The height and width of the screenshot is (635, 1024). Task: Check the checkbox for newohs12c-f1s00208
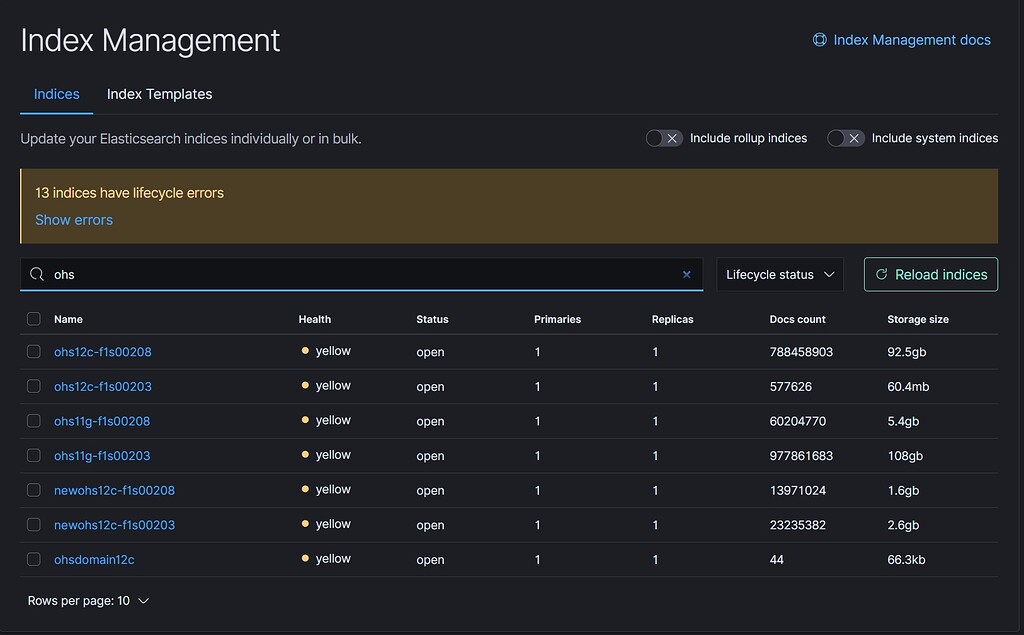tap(33, 490)
